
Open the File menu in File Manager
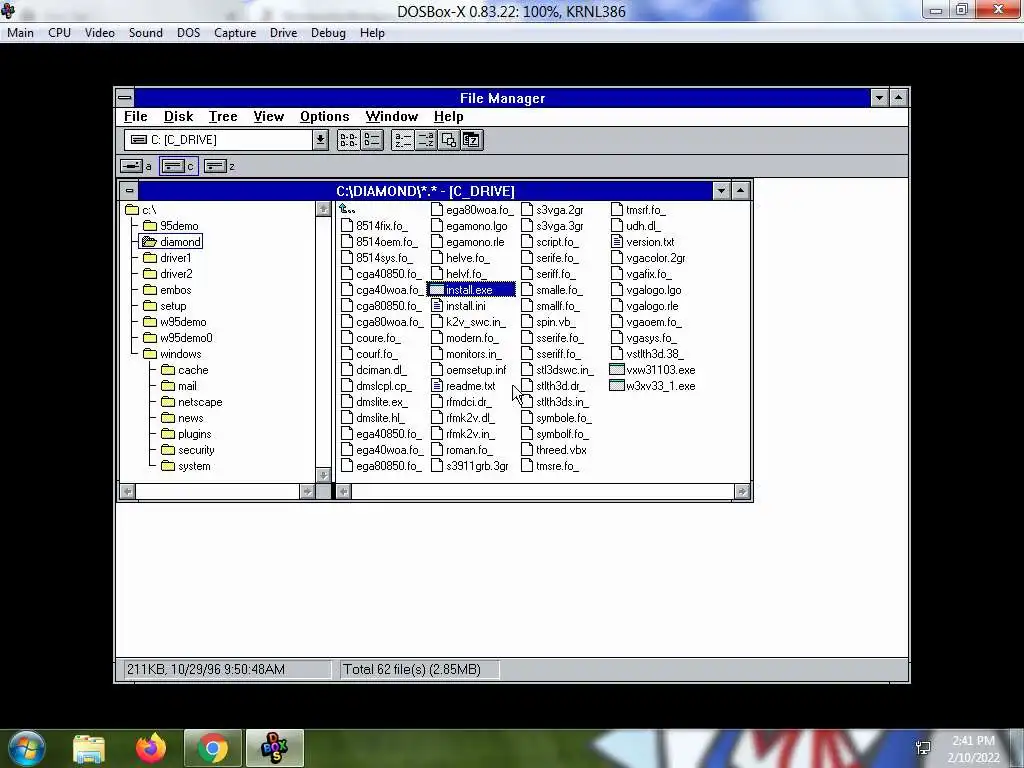click(135, 116)
